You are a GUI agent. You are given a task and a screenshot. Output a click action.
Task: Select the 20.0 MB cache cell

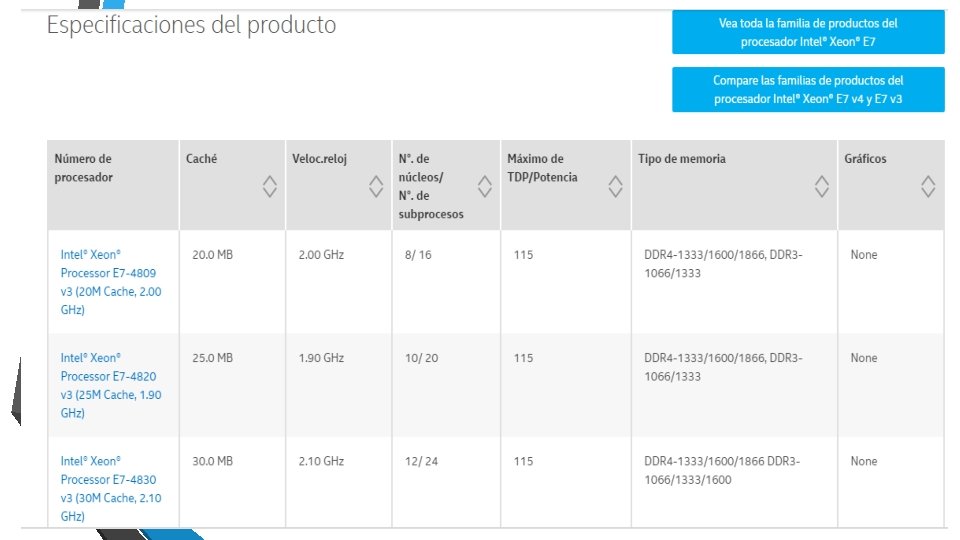(212, 255)
